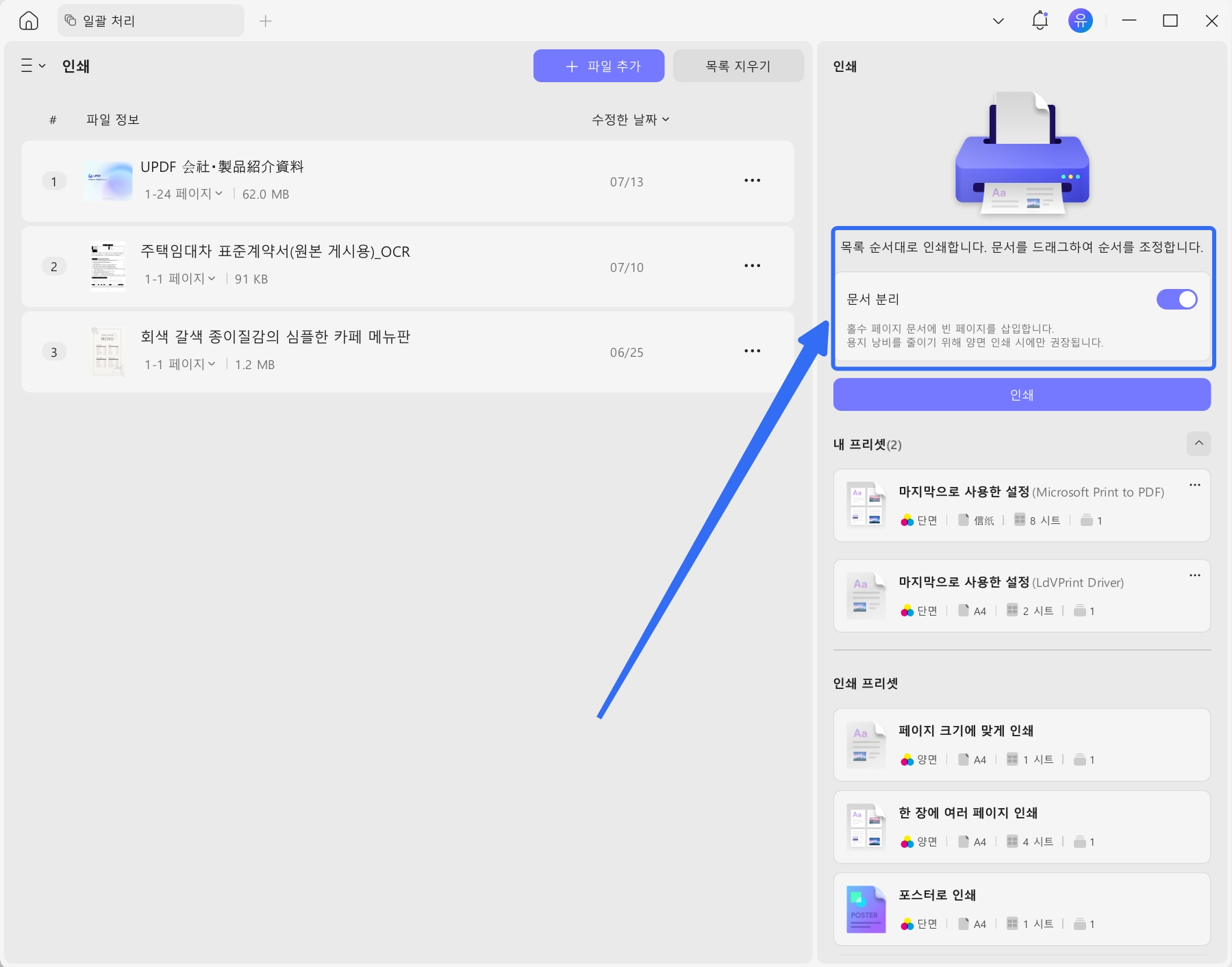Click the 4 시트 label in multi-page preset
The image size is (1232, 967).
click(x=1038, y=842)
